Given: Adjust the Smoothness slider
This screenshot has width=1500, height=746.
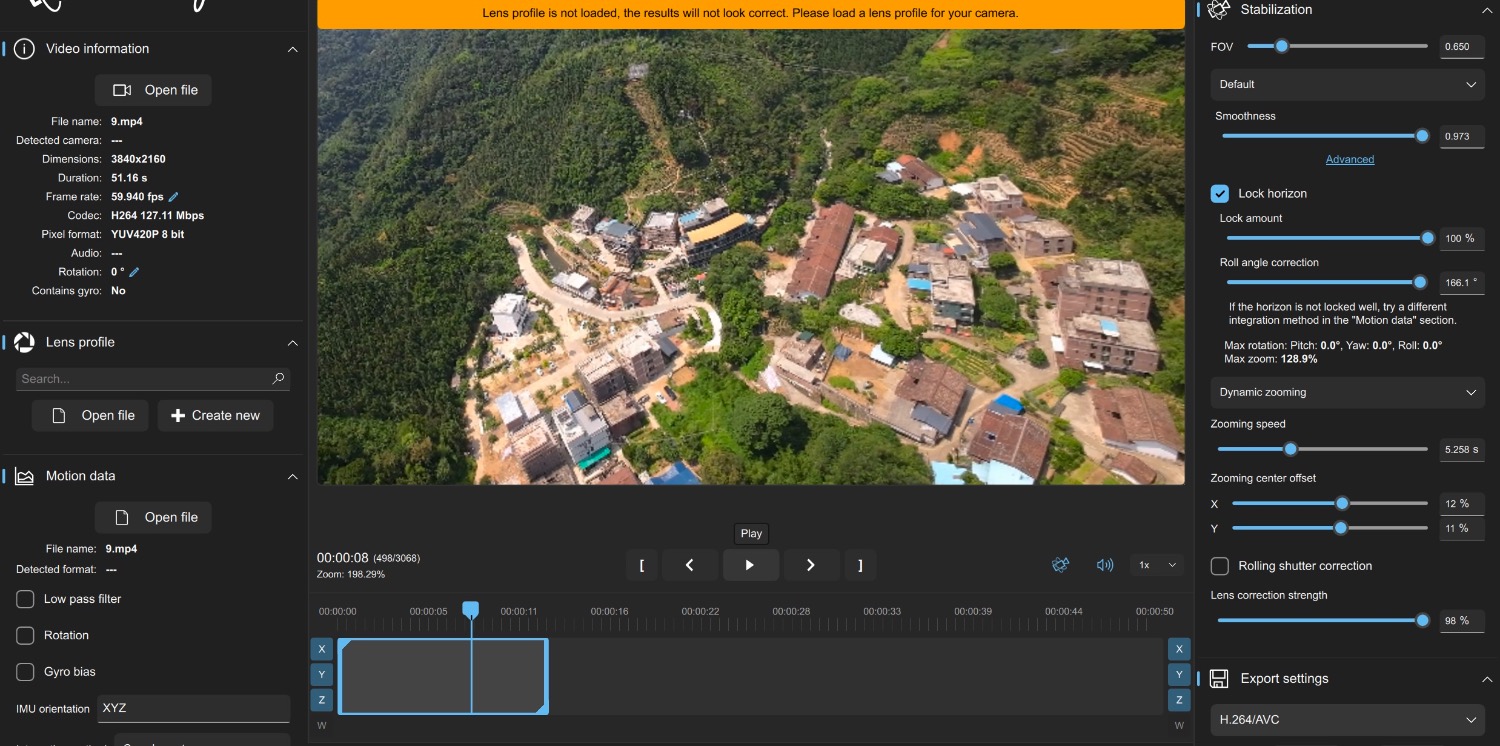Looking at the screenshot, I should [1325, 136].
